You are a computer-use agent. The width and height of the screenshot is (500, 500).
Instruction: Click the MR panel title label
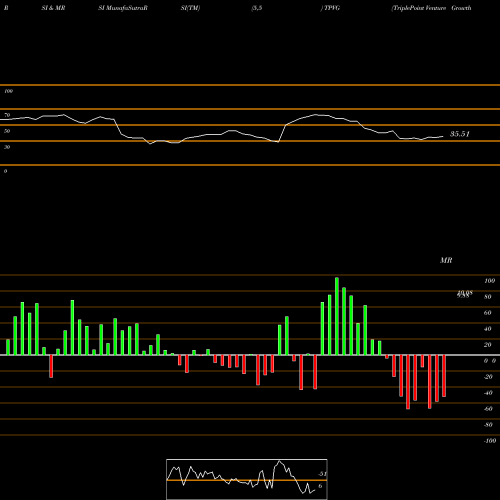coord(446,260)
